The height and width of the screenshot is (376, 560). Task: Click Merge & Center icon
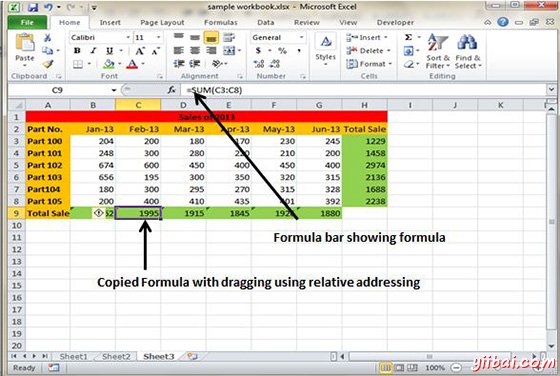tap(229, 51)
